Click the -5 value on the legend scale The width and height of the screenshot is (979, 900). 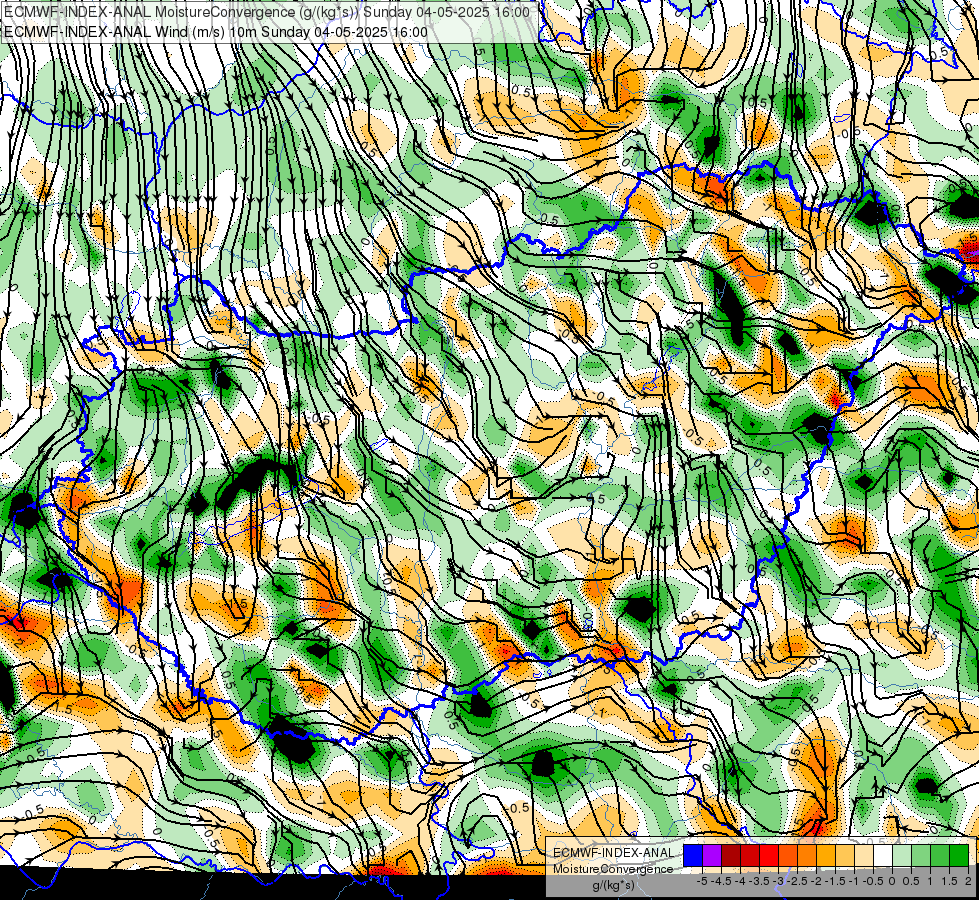[702, 881]
